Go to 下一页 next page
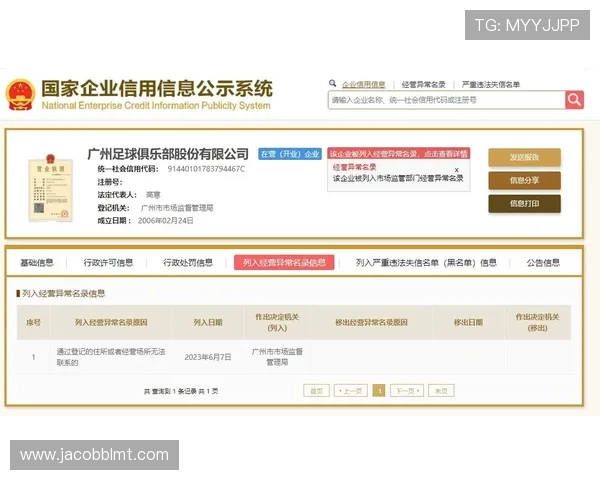Viewport: 600px width, 480px height. pyautogui.click(x=407, y=391)
